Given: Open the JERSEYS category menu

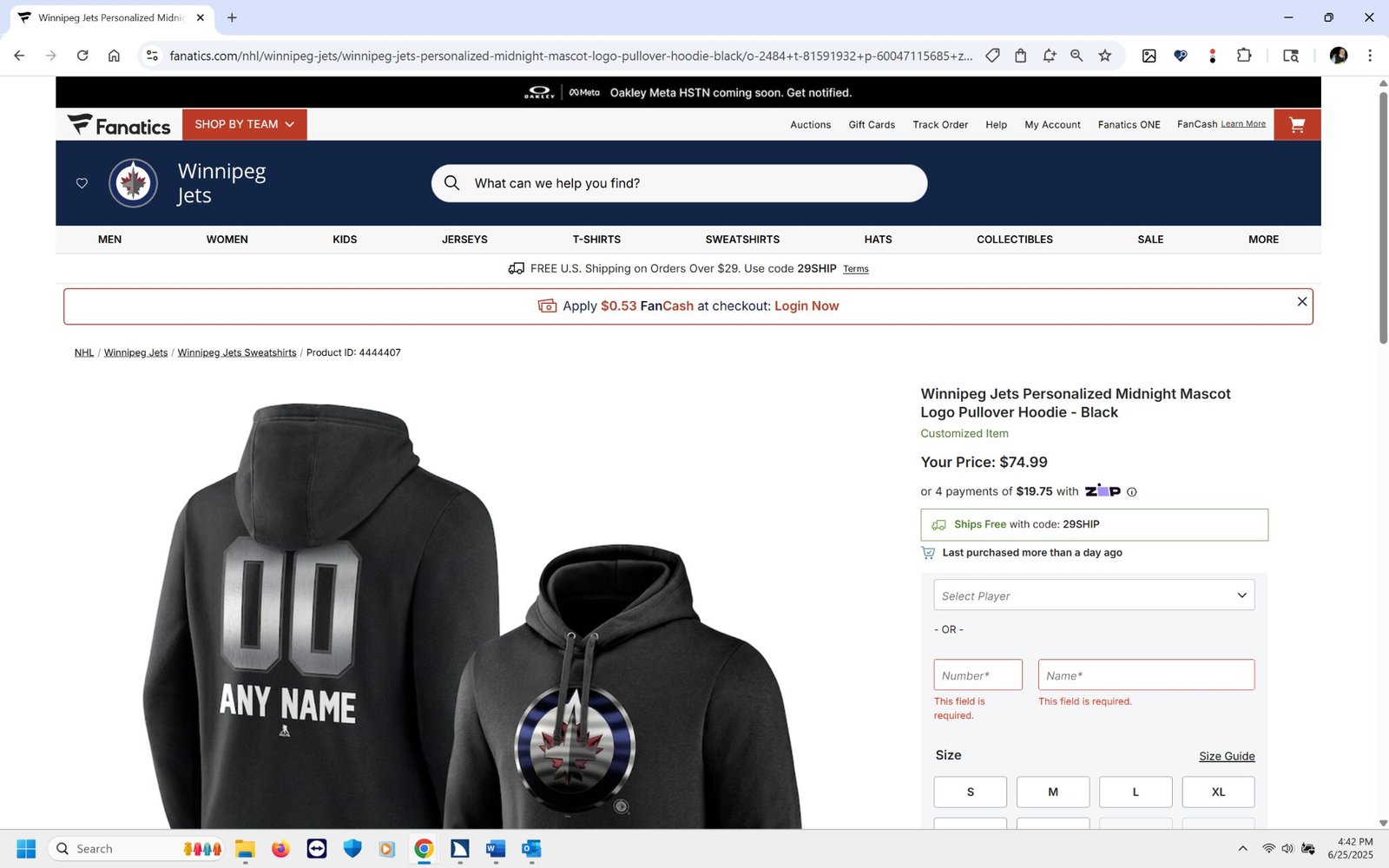Looking at the screenshot, I should (x=464, y=240).
